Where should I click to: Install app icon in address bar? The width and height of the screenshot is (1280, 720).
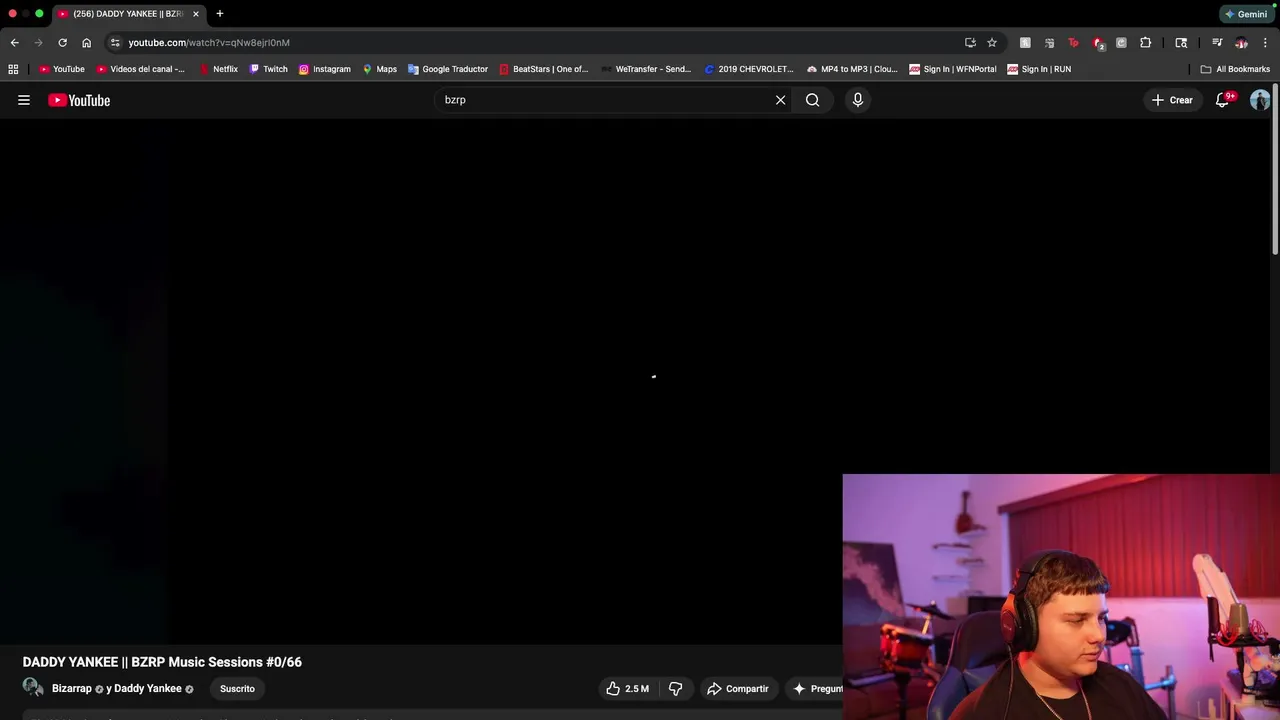[970, 42]
